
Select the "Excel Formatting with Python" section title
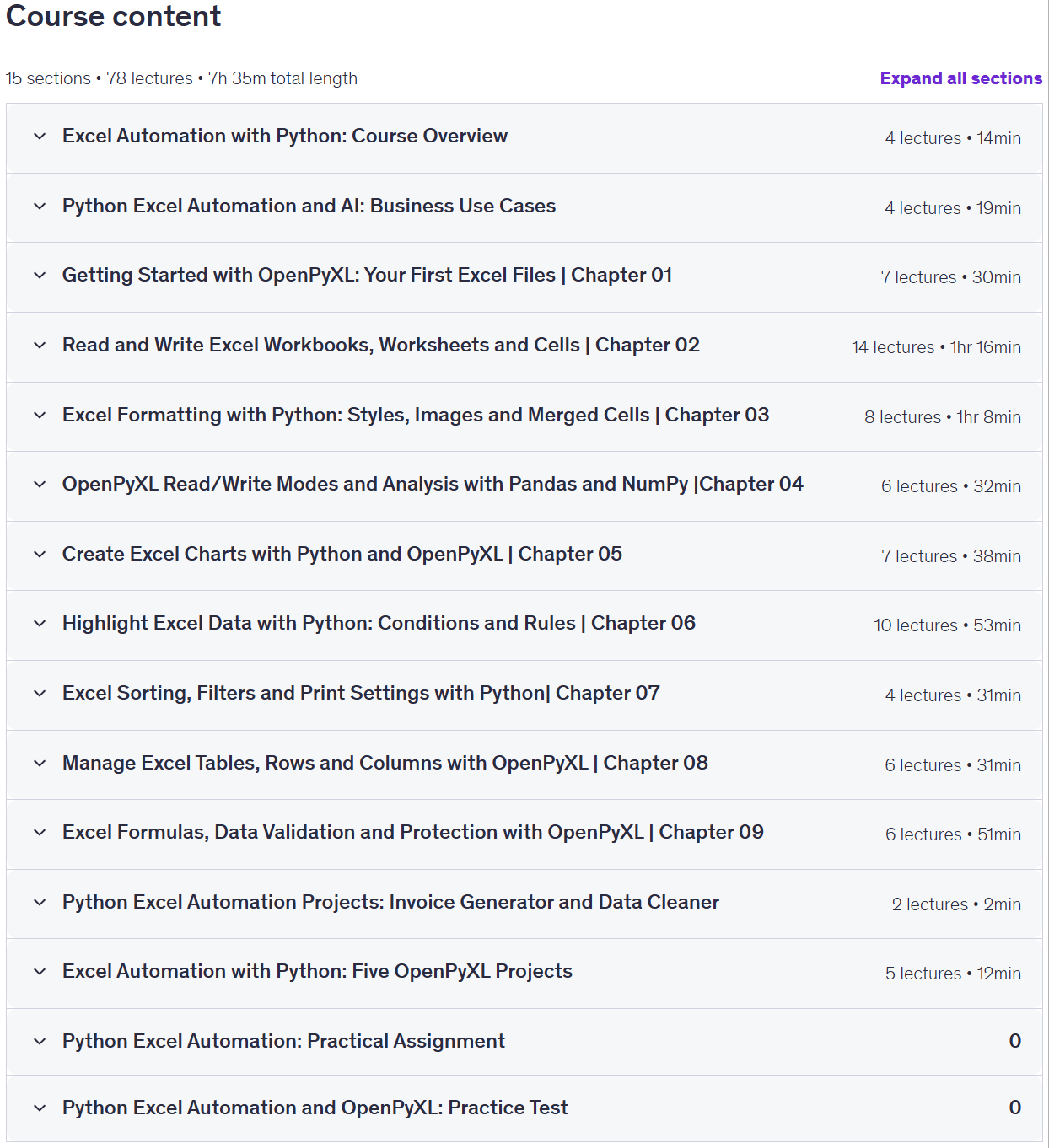pos(416,416)
